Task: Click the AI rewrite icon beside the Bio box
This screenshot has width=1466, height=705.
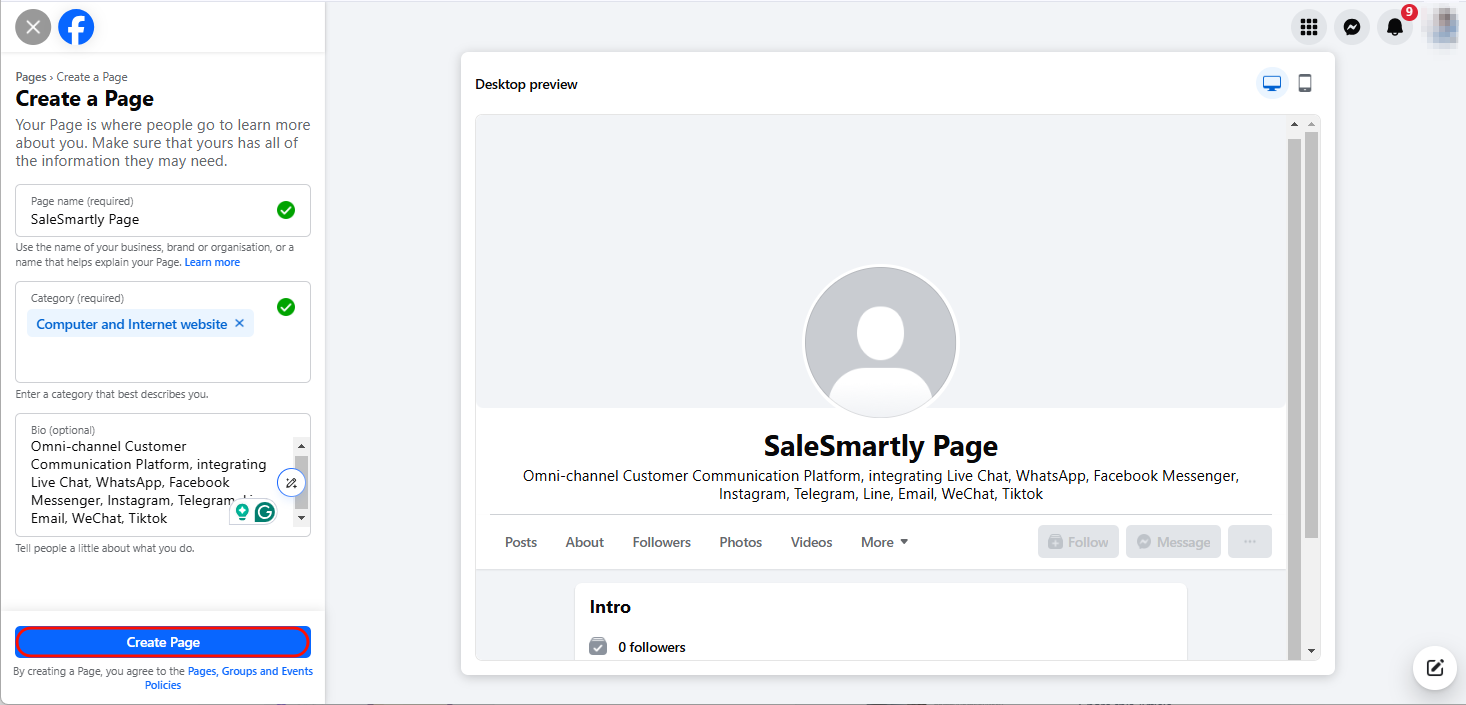Action: [x=291, y=482]
